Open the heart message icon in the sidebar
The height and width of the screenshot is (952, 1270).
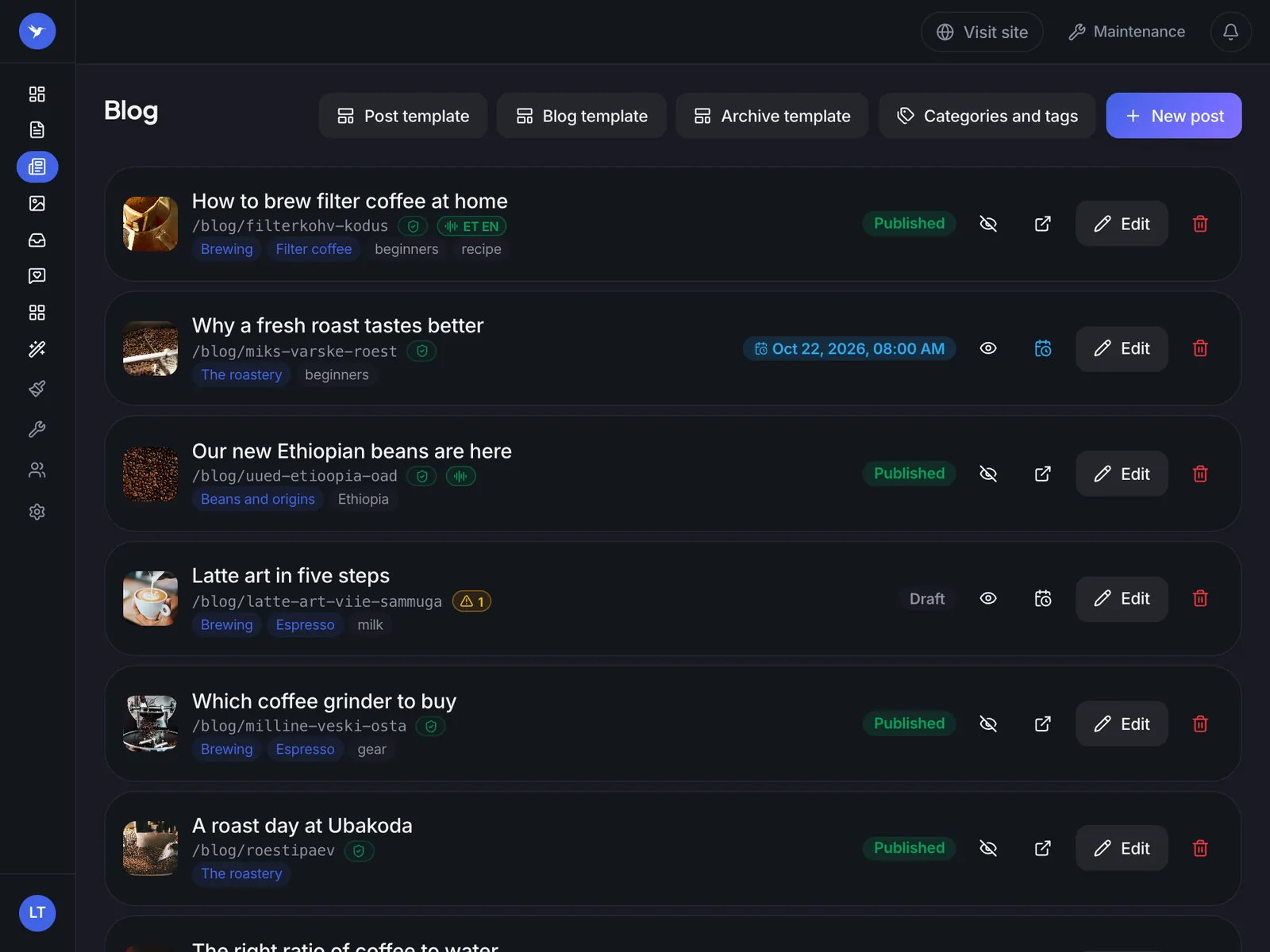click(x=37, y=276)
